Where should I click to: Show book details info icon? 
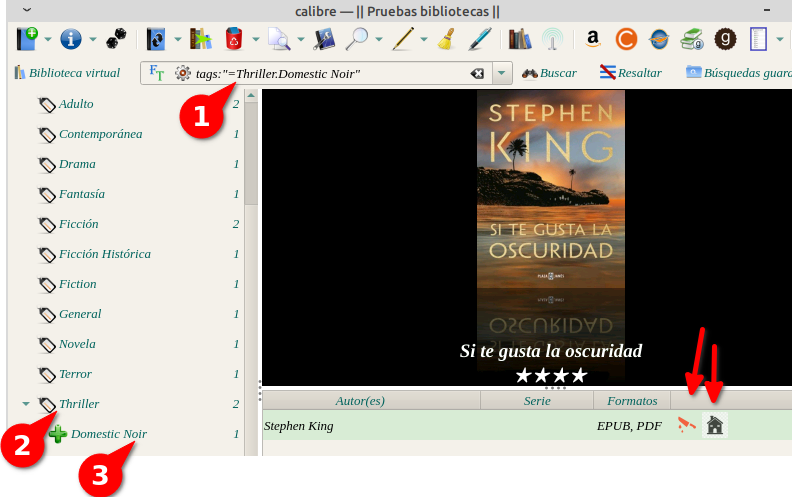pyautogui.click(x=71, y=39)
